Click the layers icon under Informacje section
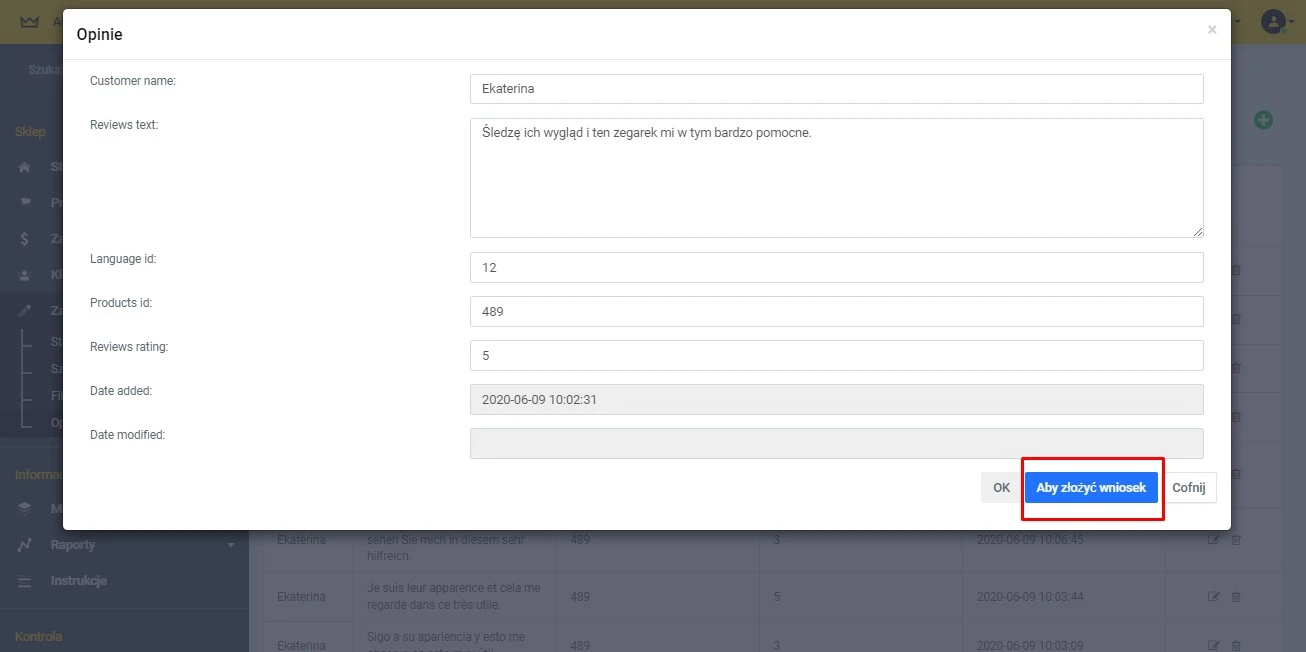The width and height of the screenshot is (1306, 652). tap(26, 508)
